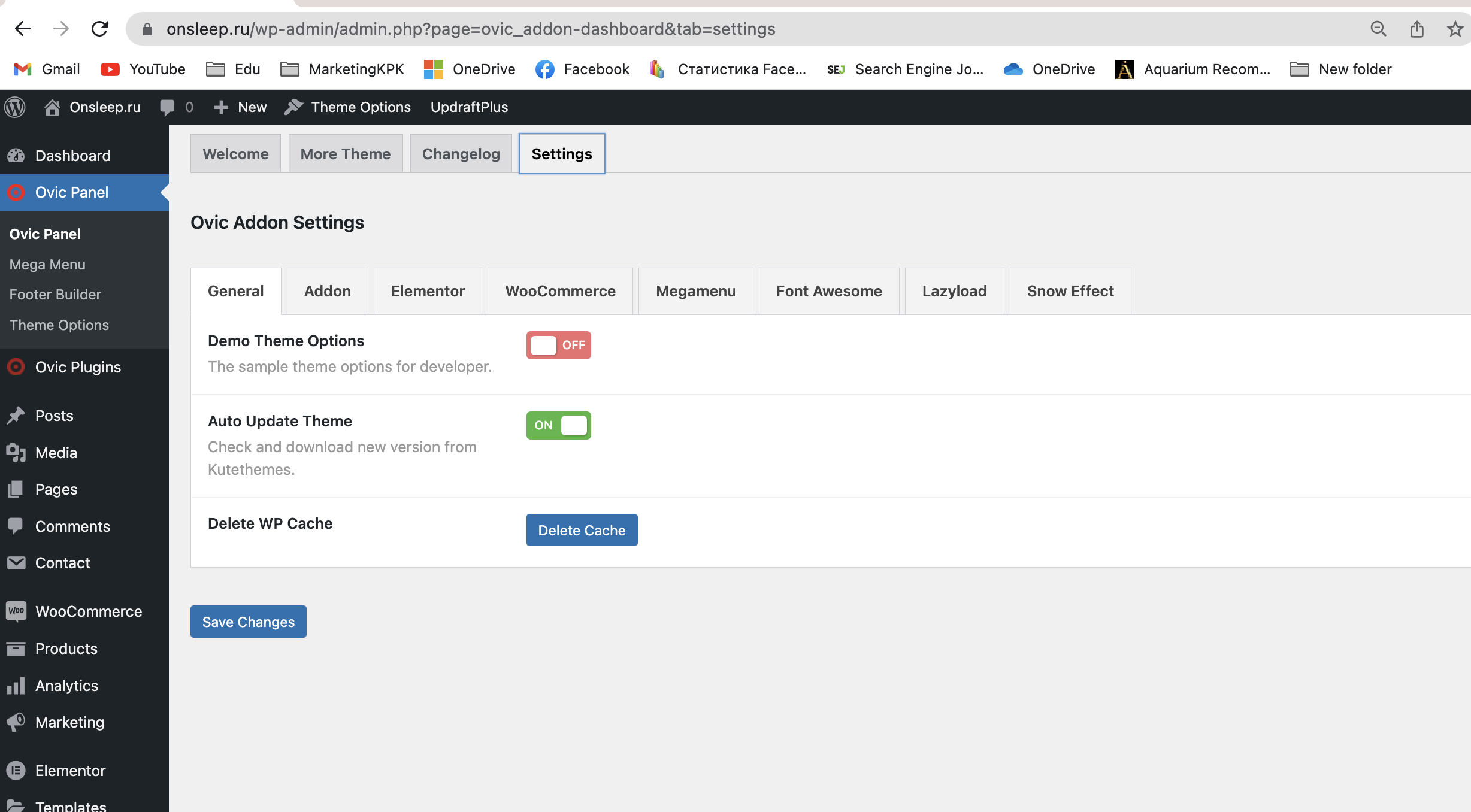Screen dimensions: 1471x812
Task: Bookmark the page with the star icon
Action: pyautogui.click(x=1455, y=29)
